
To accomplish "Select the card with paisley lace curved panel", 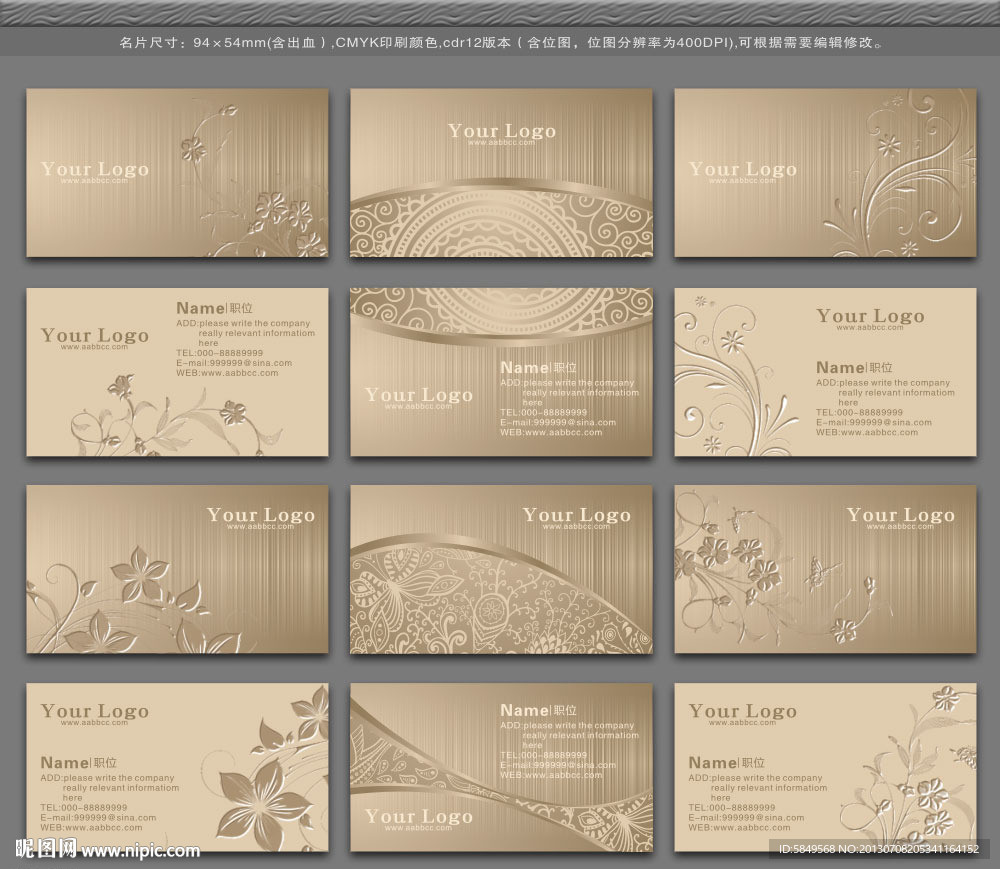I will pos(501,569).
